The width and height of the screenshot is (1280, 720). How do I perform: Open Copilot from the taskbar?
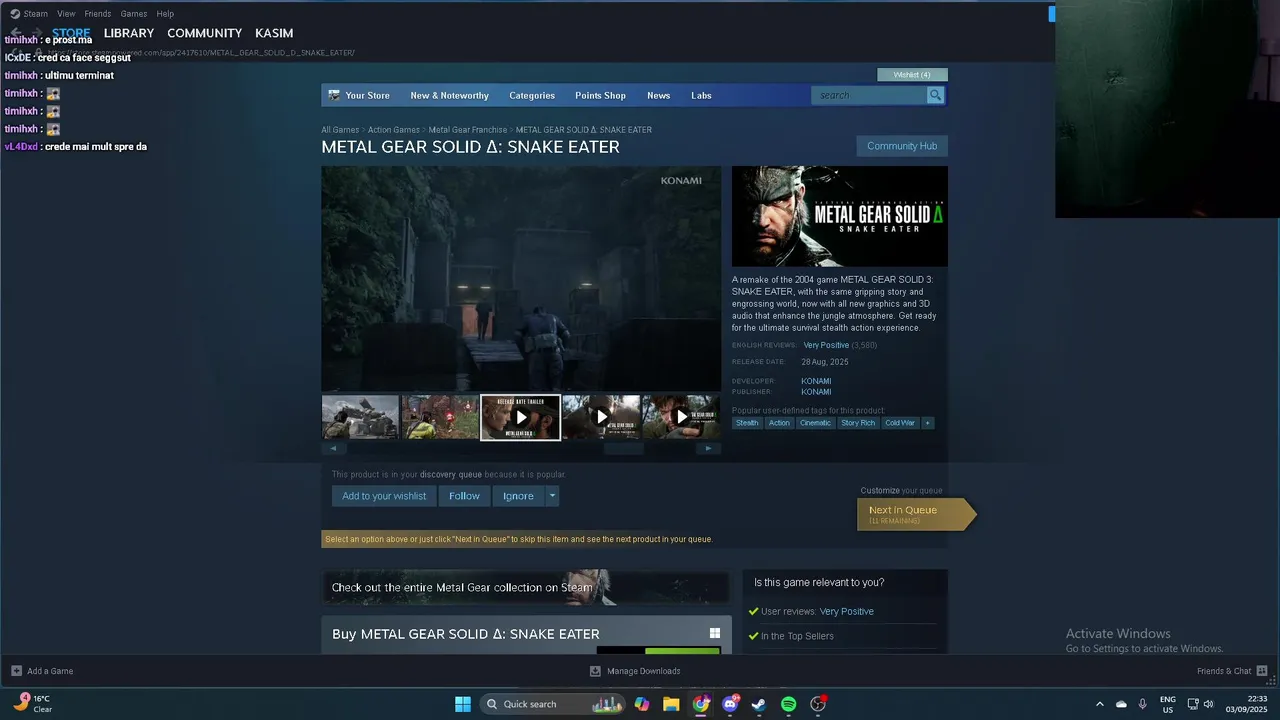pos(642,704)
